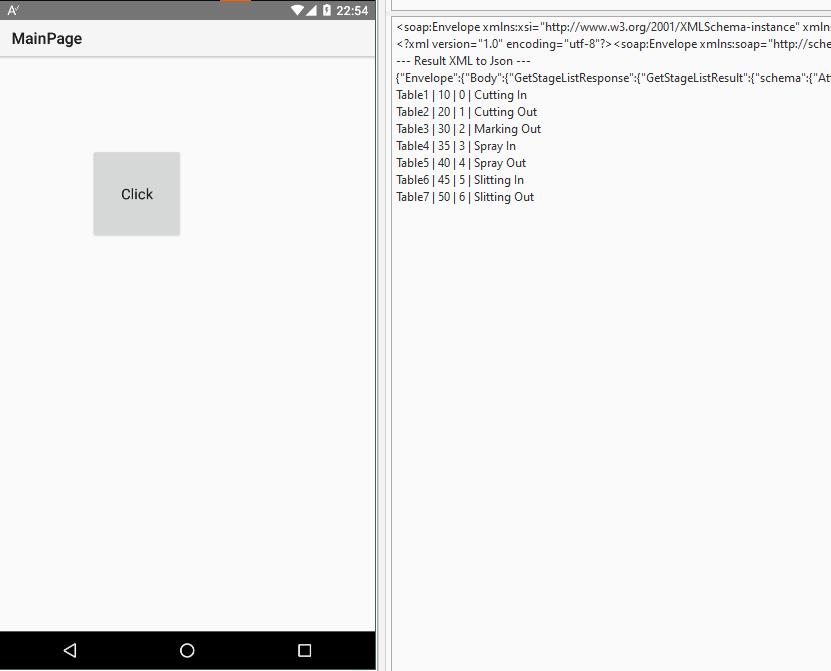
Task: Tap the recent apps square icon
Action: click(305, 650)
